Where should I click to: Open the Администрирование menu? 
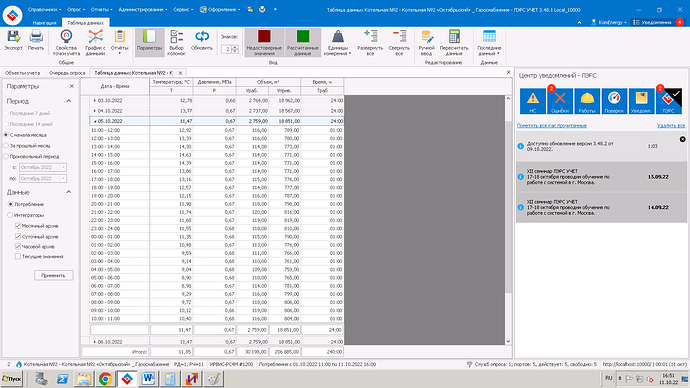pyautogui.click(x=143, y=9)
